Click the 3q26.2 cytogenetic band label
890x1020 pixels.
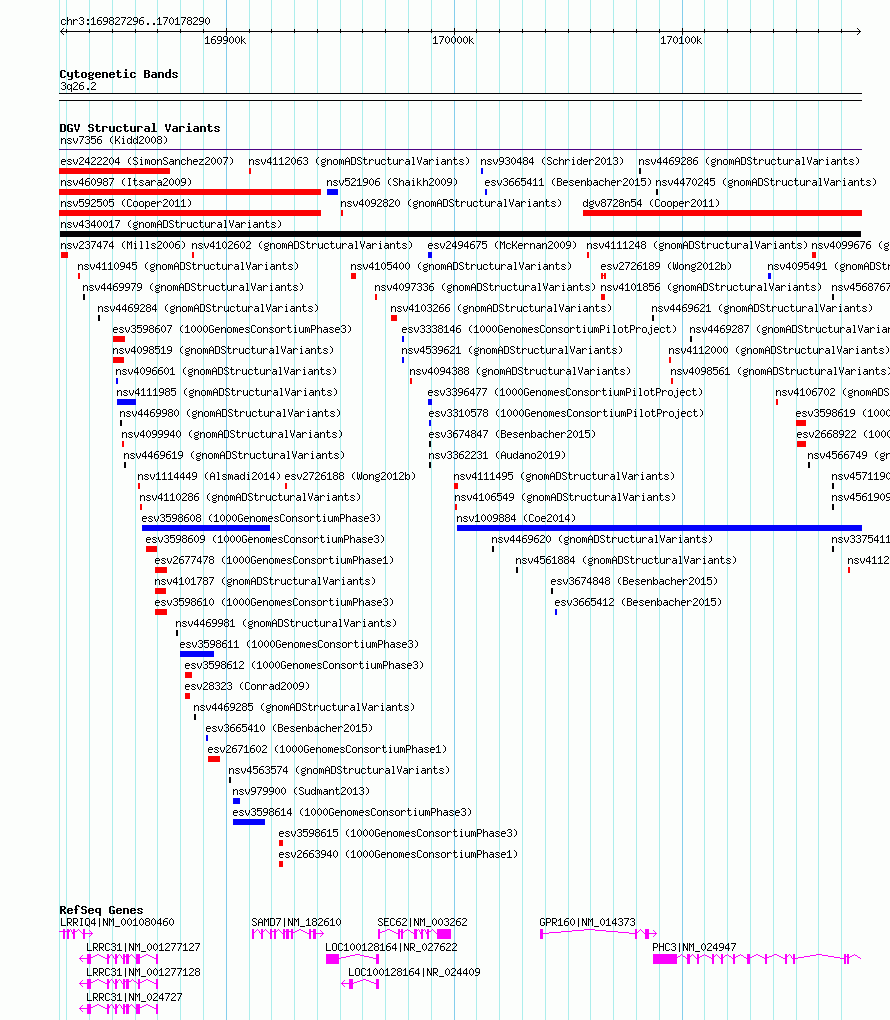point(78,87)
